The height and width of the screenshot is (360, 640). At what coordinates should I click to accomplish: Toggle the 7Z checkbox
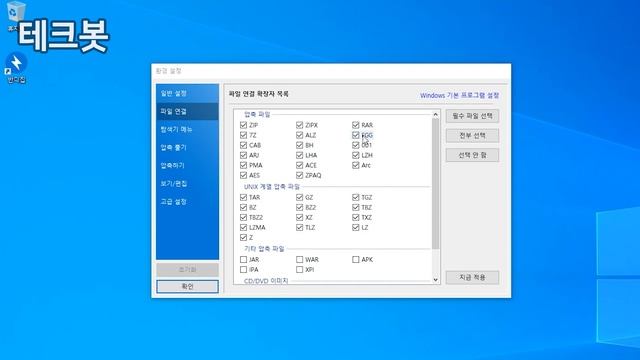point(244,135)
